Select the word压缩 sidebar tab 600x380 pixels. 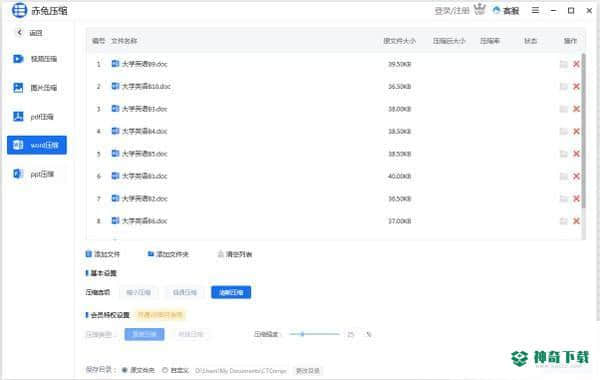(37, 145)
